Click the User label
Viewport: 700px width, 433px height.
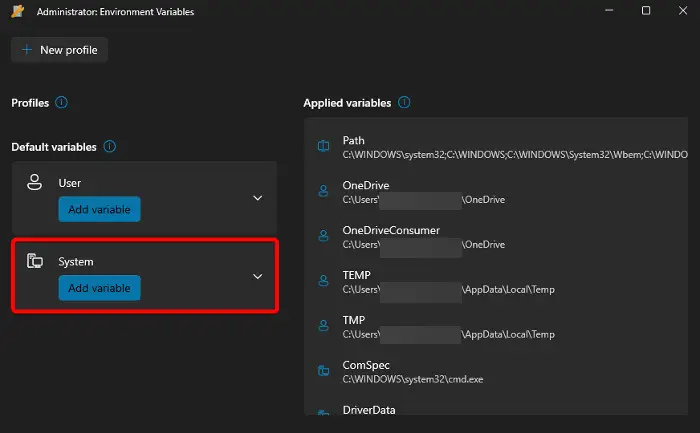pos(70,183)
